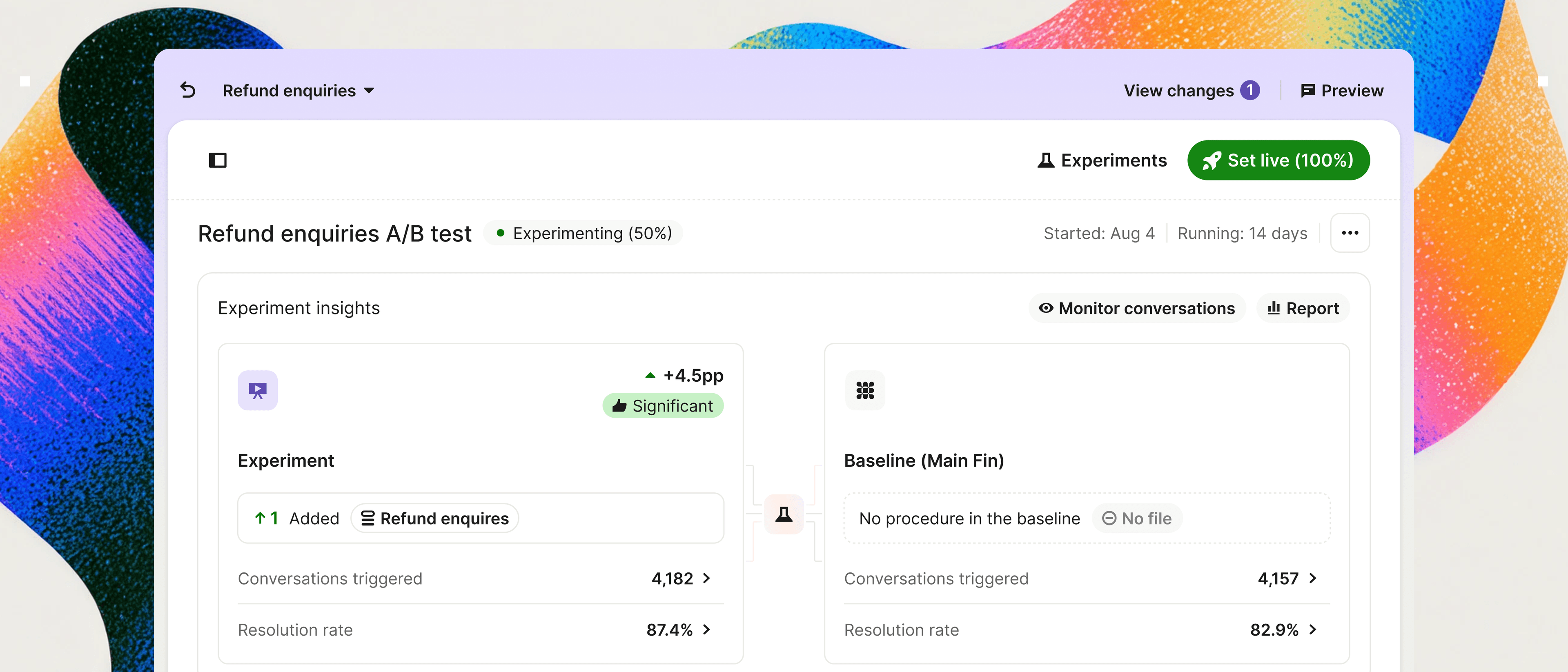Toggle the sidebar panel icon

pos(217,160)
